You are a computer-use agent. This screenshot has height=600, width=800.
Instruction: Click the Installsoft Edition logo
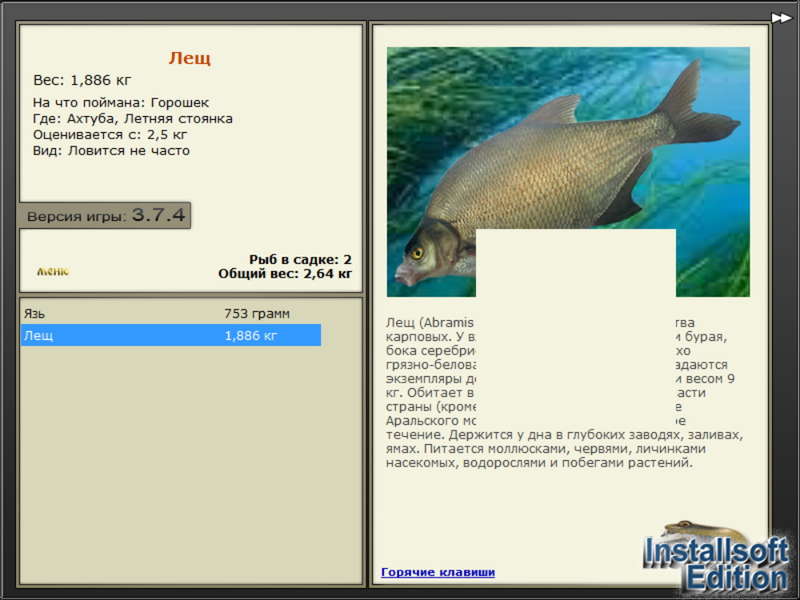click(716, 564)
